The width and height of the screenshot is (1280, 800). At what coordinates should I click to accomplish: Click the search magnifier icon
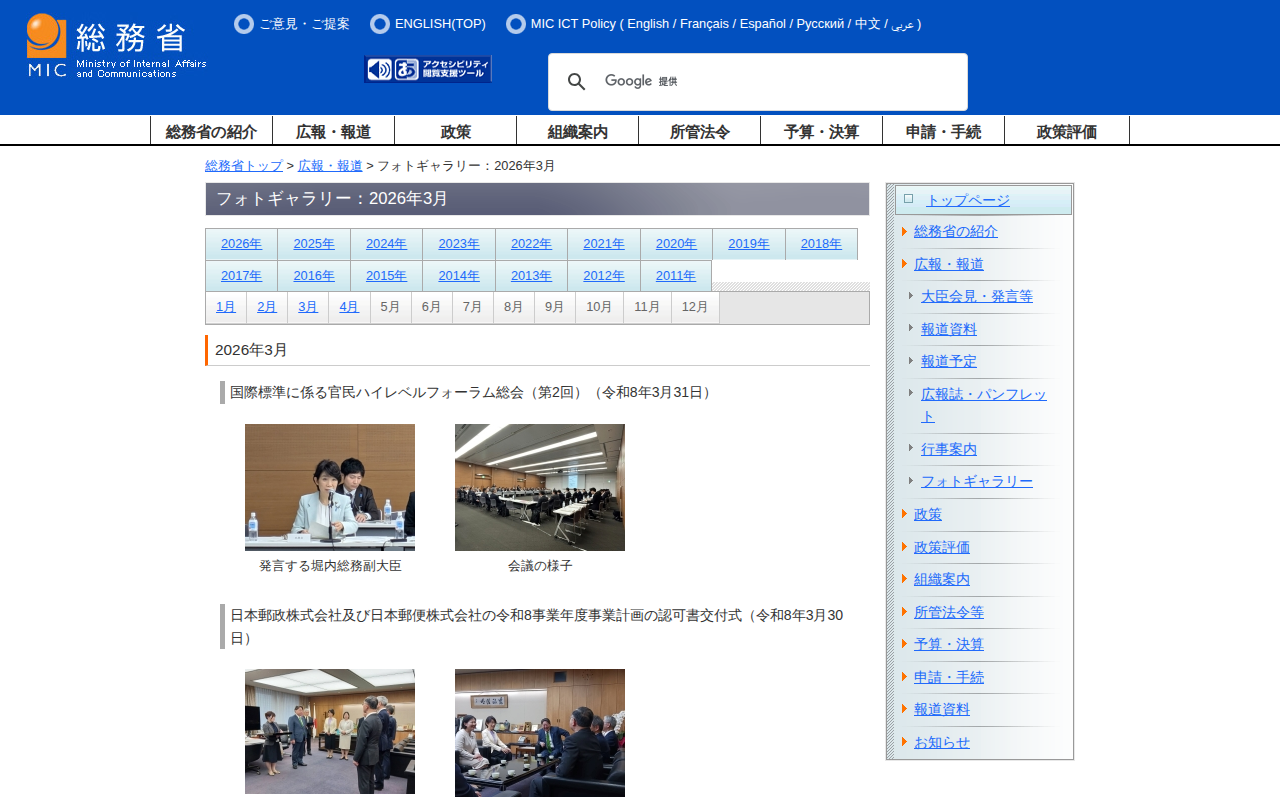pos(576,82)
